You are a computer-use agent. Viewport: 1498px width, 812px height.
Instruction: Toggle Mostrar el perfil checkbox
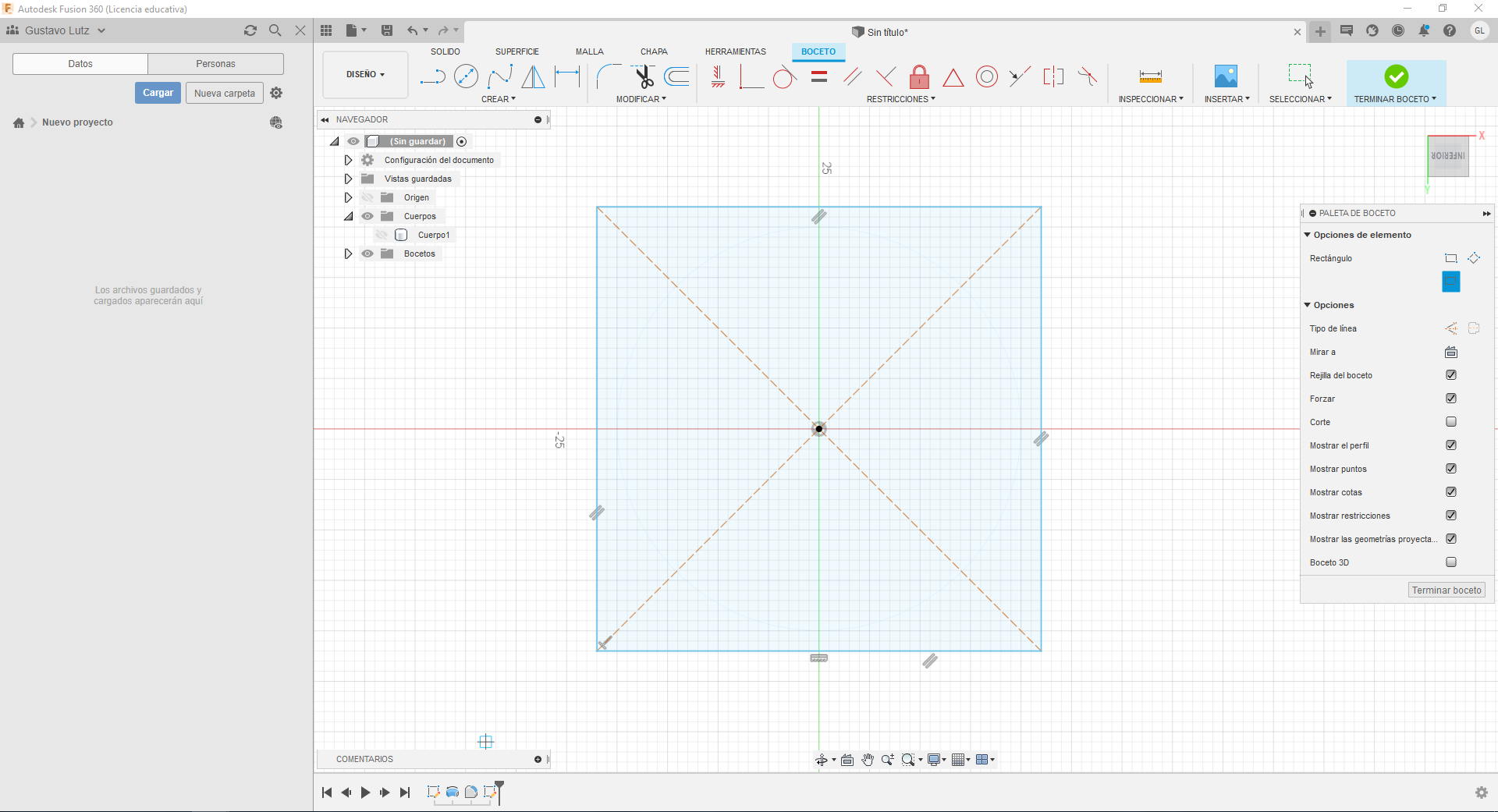coord(1451,445)
